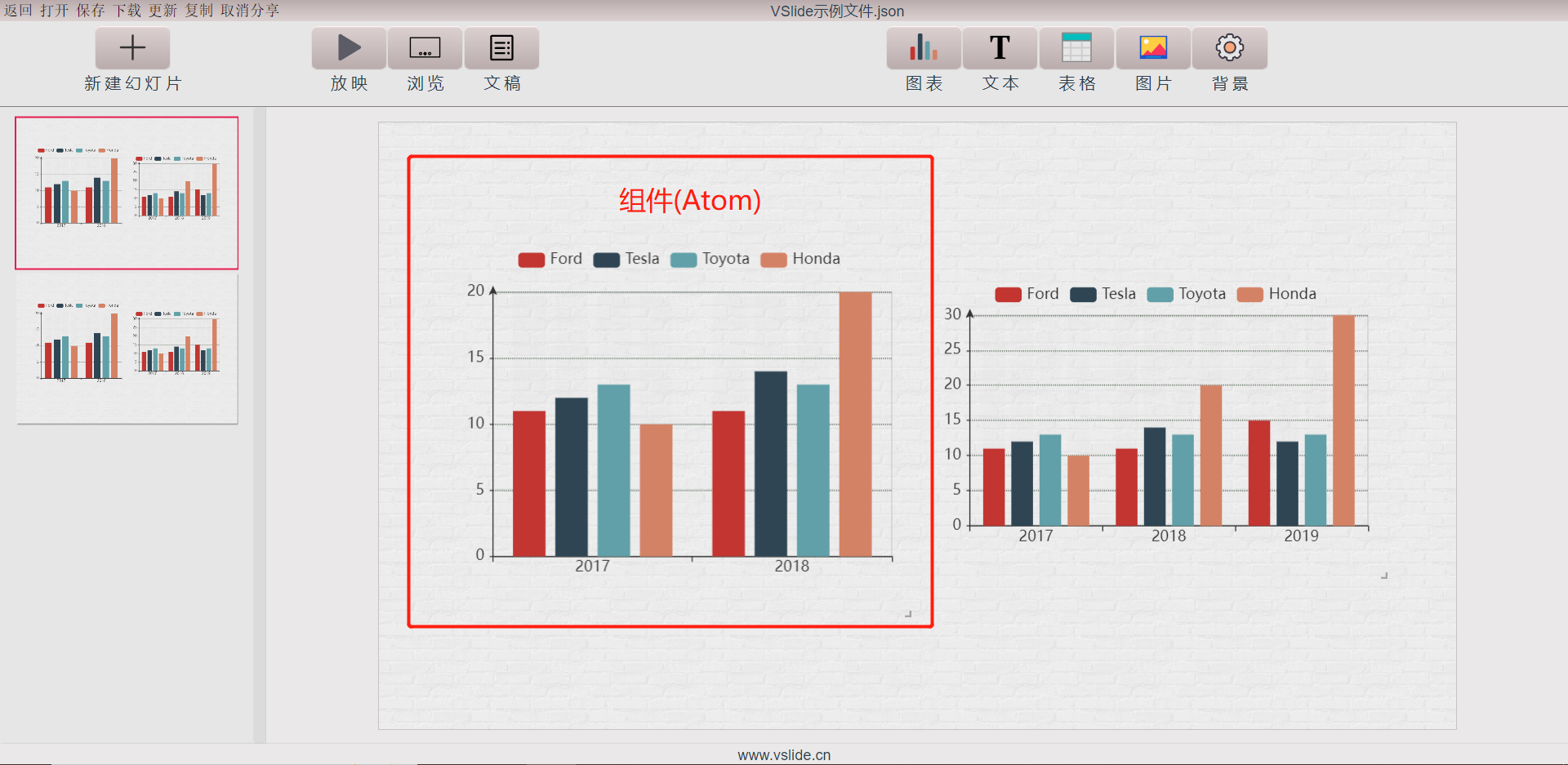This screenshot has width=1568, height=765.
Task: Select the second slide thumbnail
Action: point(127,349)
